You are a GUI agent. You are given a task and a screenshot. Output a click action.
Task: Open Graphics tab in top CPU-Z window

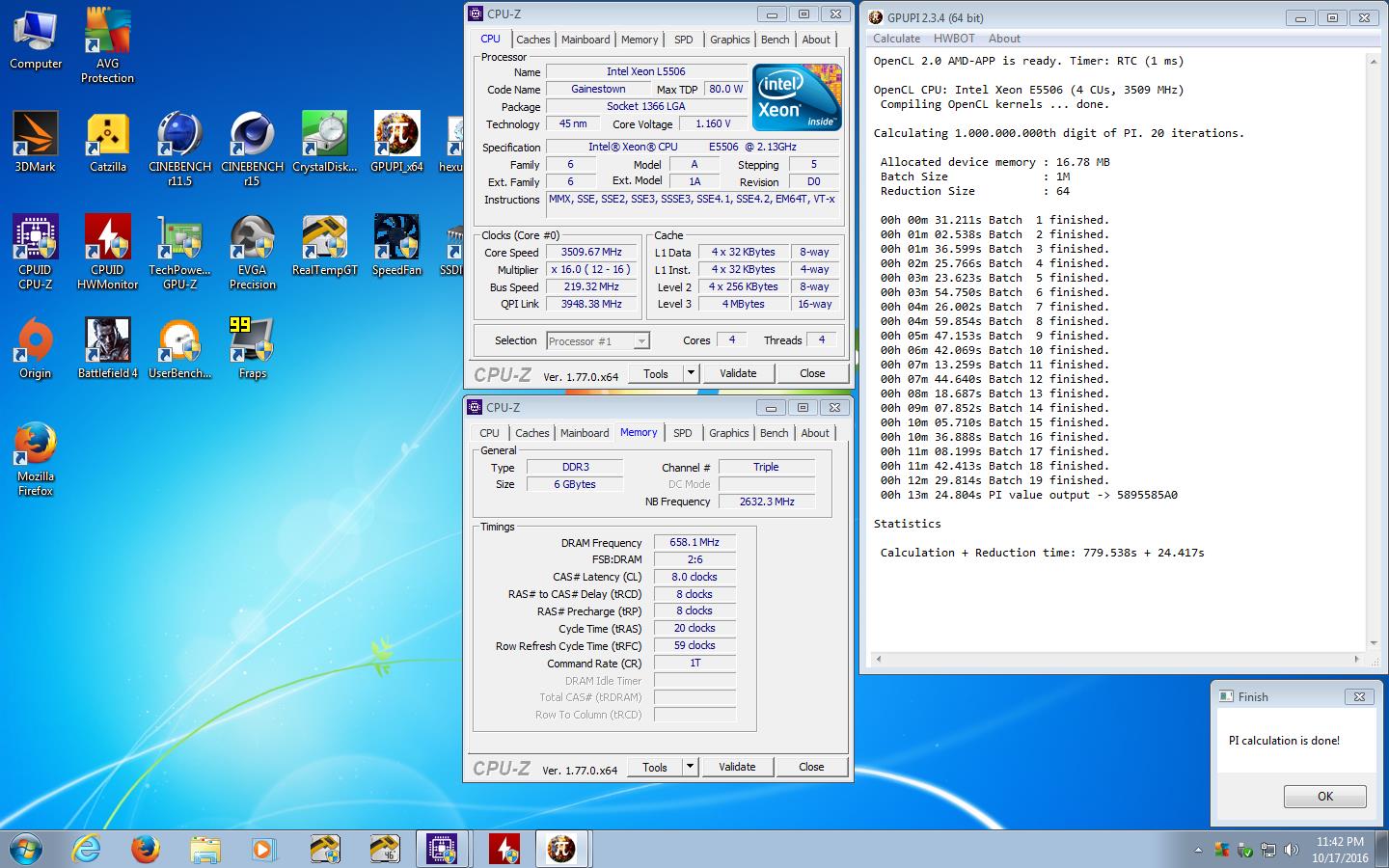click(x=729, y=40)
